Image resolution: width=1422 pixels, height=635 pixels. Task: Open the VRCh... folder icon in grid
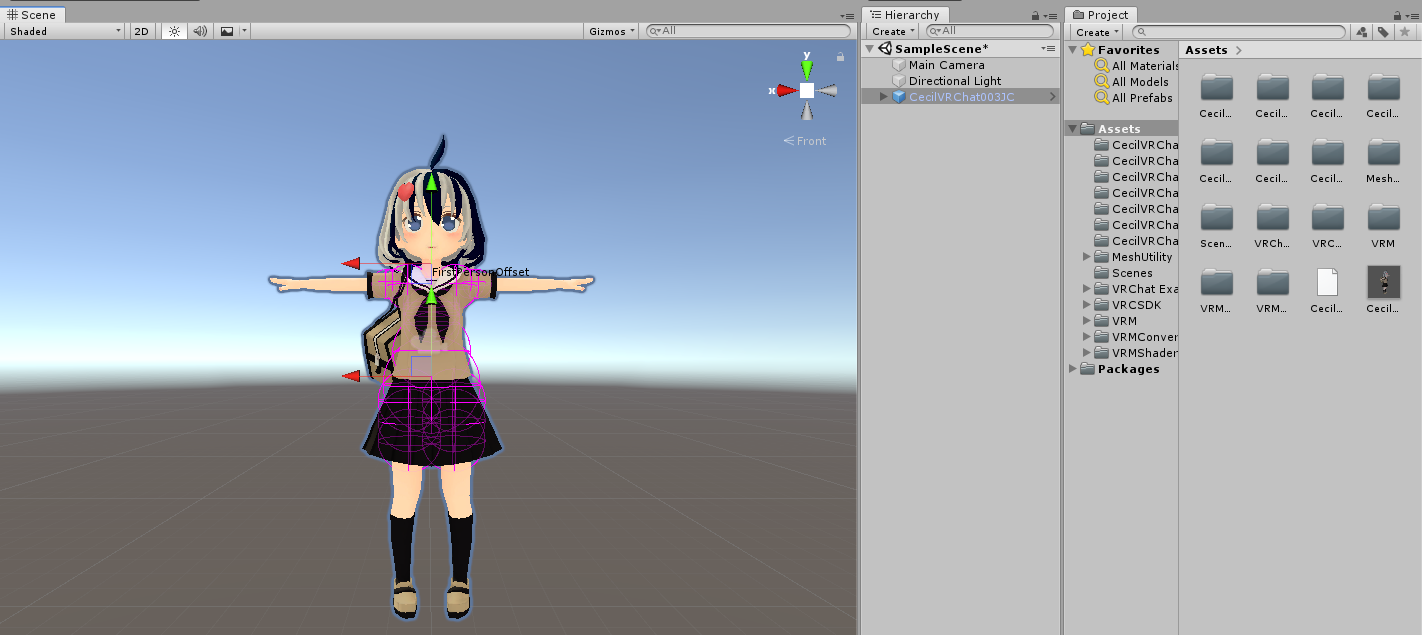click(x=1272, y=218)
